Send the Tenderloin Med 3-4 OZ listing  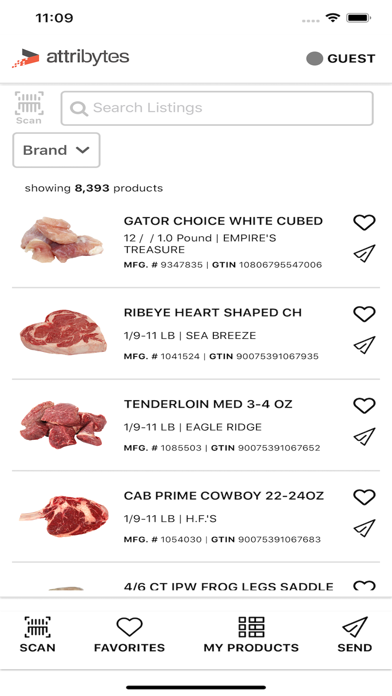click(x=364, y=436)
